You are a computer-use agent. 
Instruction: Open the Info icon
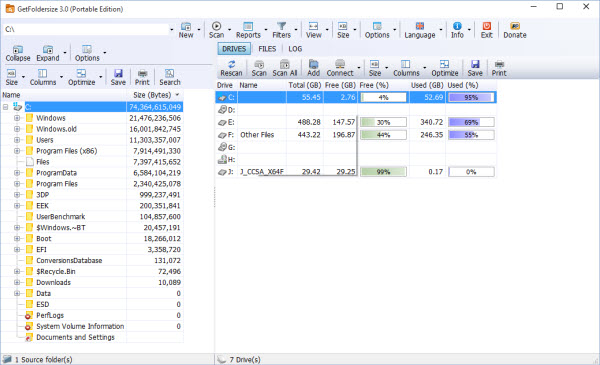pyautogui.click(x=457, y=26)
